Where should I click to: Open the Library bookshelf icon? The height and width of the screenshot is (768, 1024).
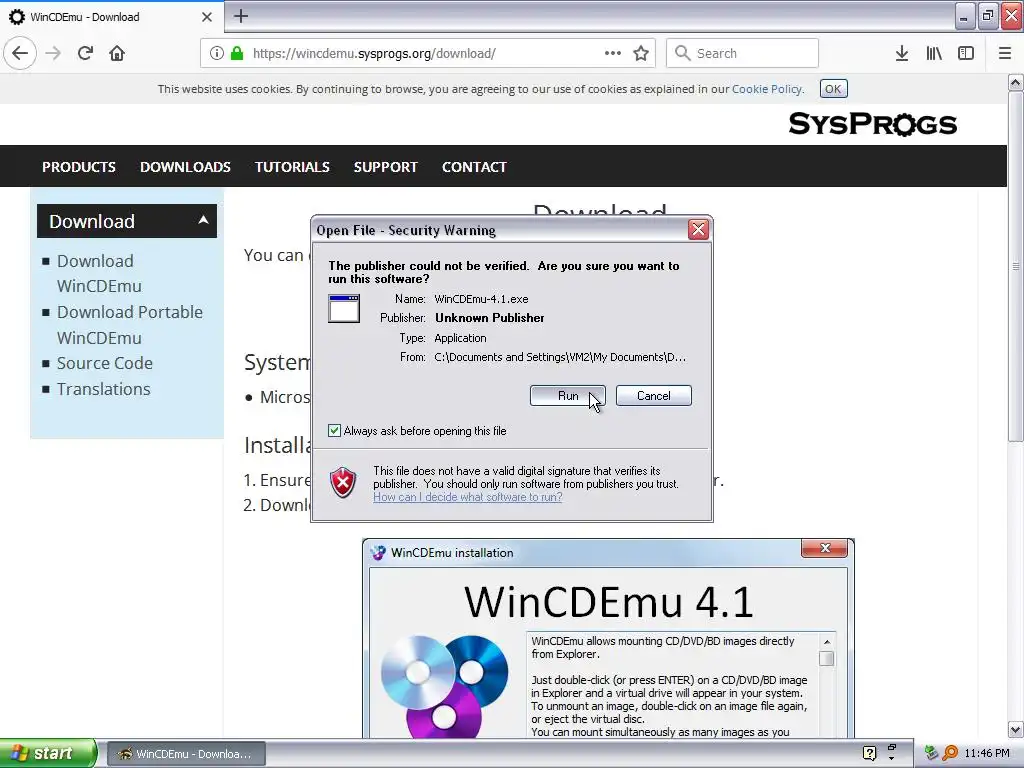tap(934, 53)
